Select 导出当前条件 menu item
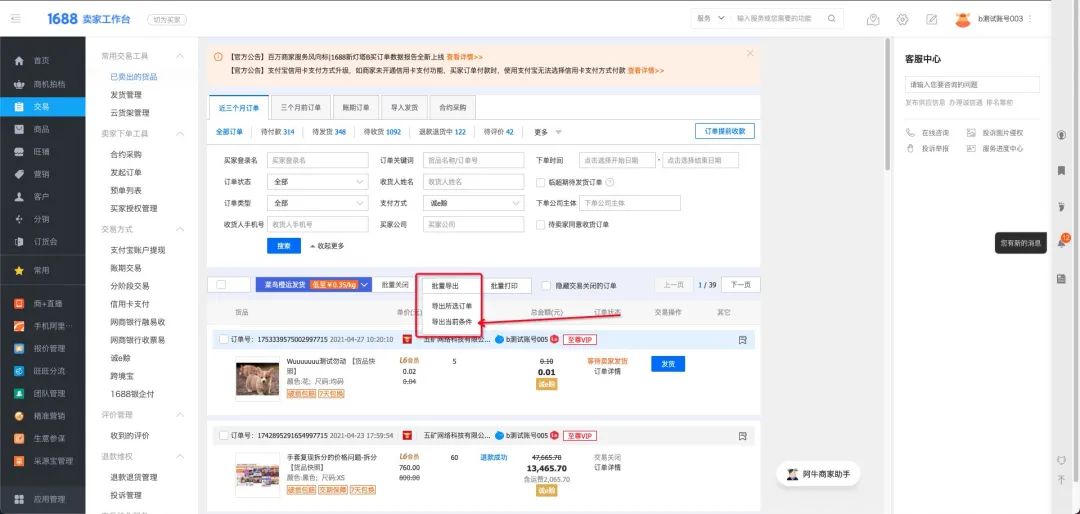Viewport: 1080px width, 514px height. click(451, 322)
